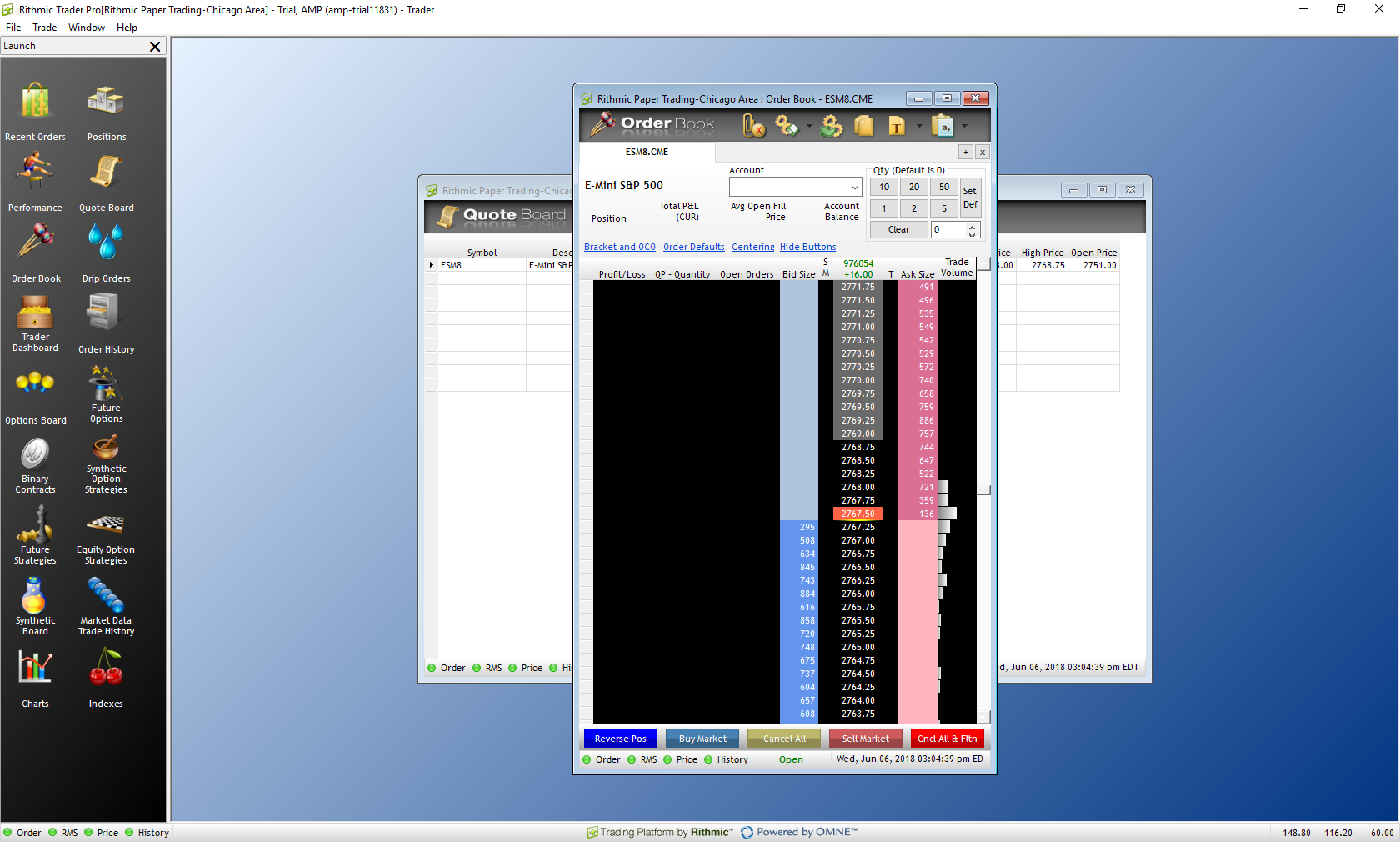Click the gears save-settings icon in Order Book
Image resolution: width=1400 pixels, height=842 pixels.
[787, 126]
